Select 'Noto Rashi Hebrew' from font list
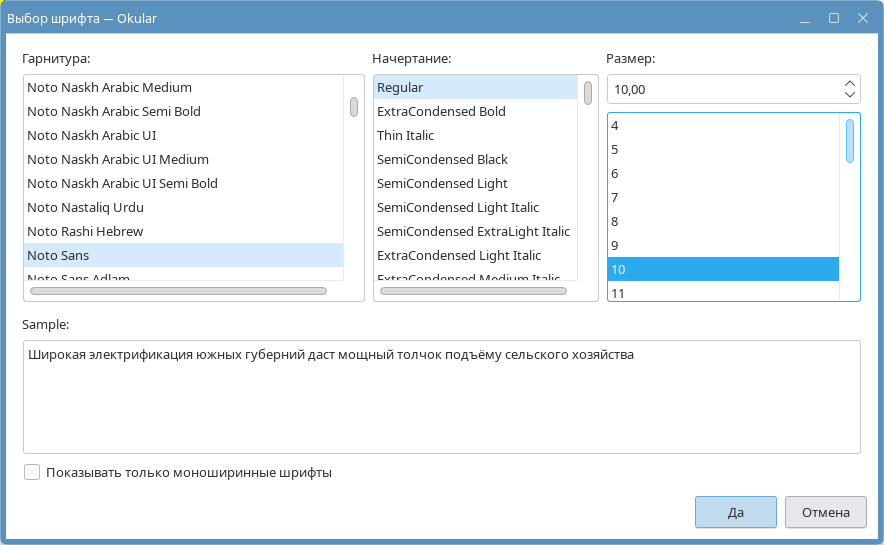Image resolution: width=884 pixels, height=545 pixels. point(85,232)
